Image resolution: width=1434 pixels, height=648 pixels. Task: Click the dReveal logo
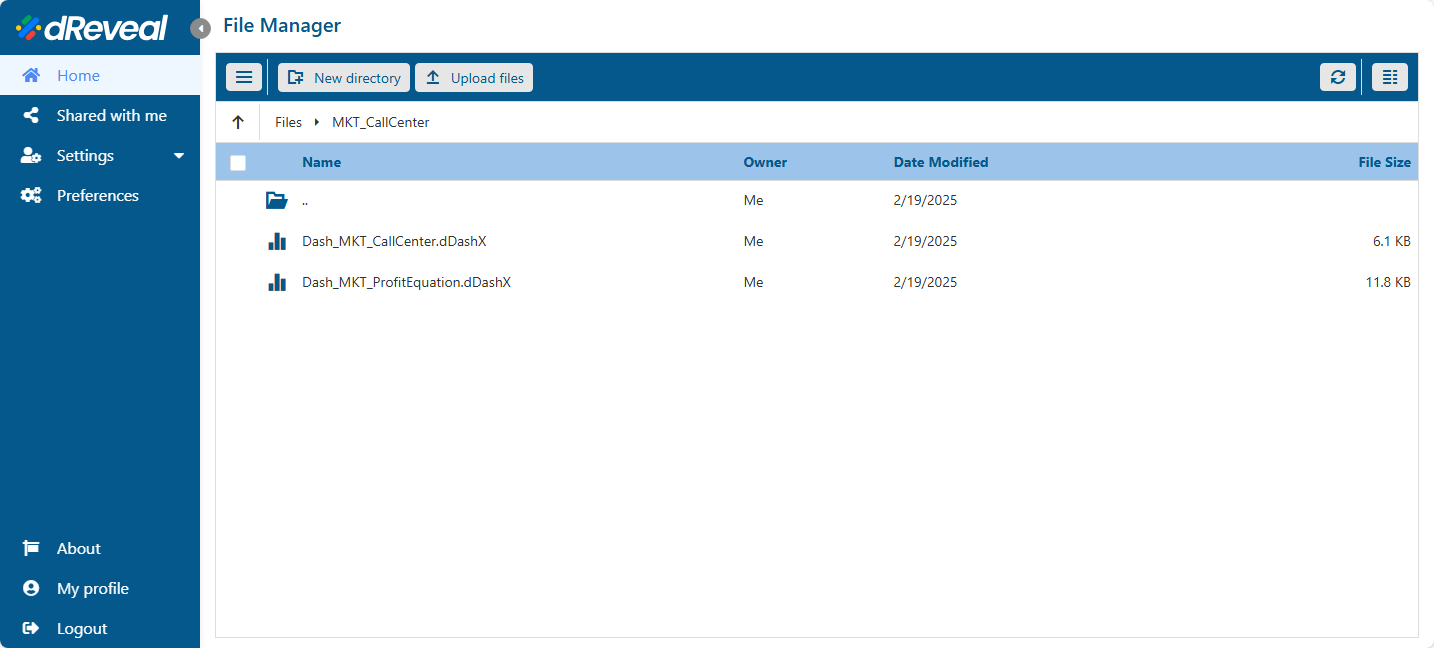[x=92, y=28]
